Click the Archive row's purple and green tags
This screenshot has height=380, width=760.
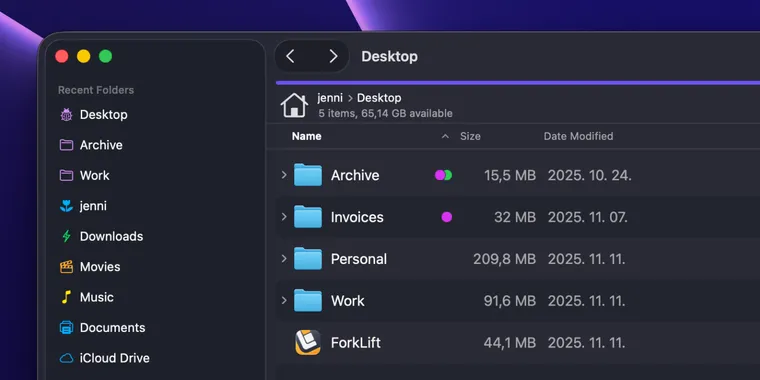pyautogui.click(x=443, y=175)
